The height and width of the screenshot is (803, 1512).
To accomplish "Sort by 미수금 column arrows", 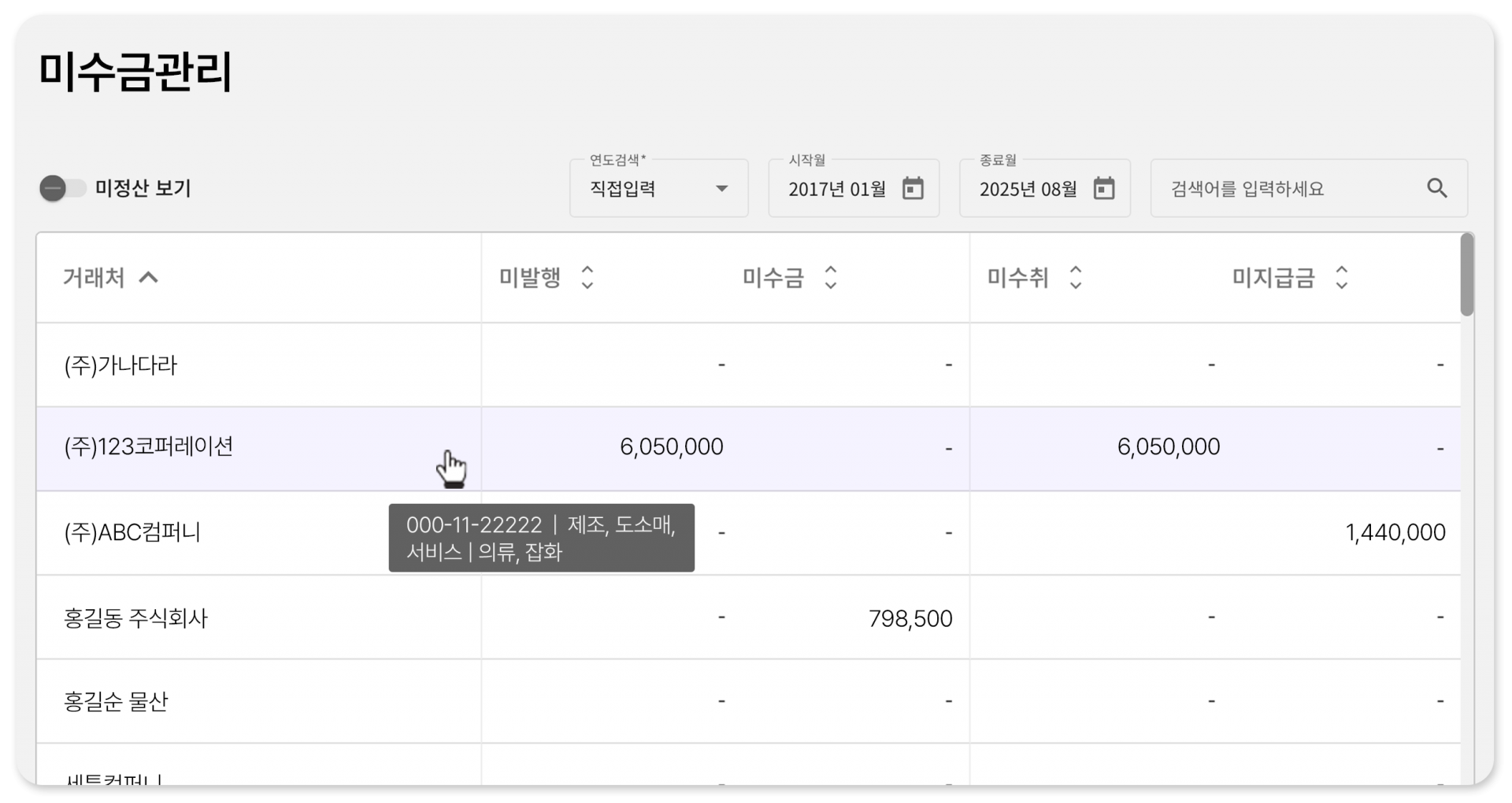I will [830, 278].
